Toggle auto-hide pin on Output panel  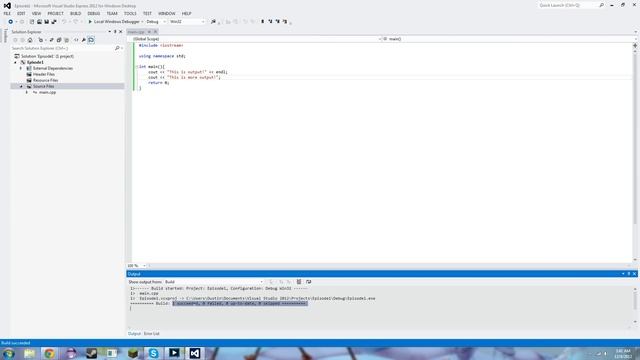coord(629,274)
